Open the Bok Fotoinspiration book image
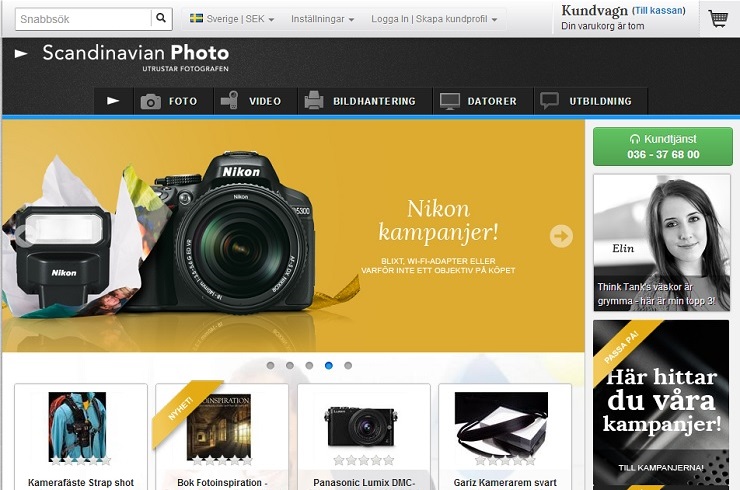Viewport: 740px width, 490px height. coord(219,426)
